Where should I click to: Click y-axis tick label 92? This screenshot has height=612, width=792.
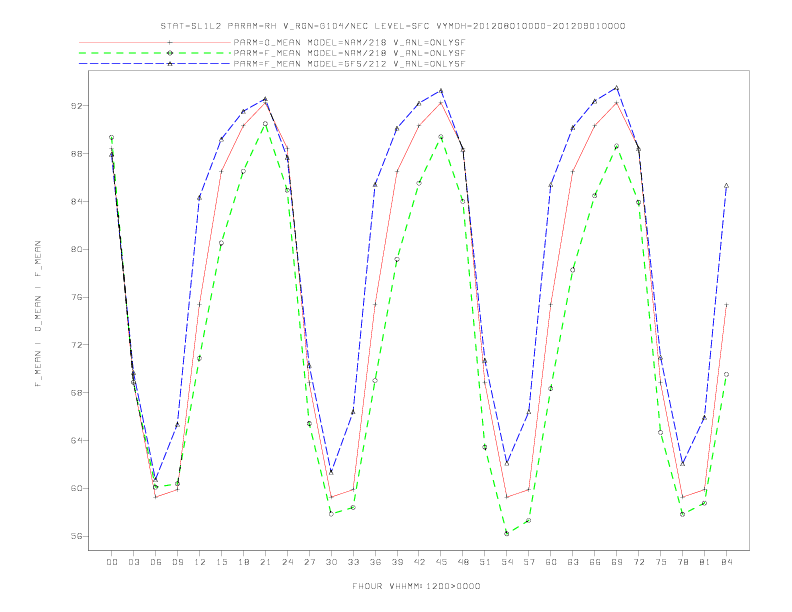pos(77,106)
